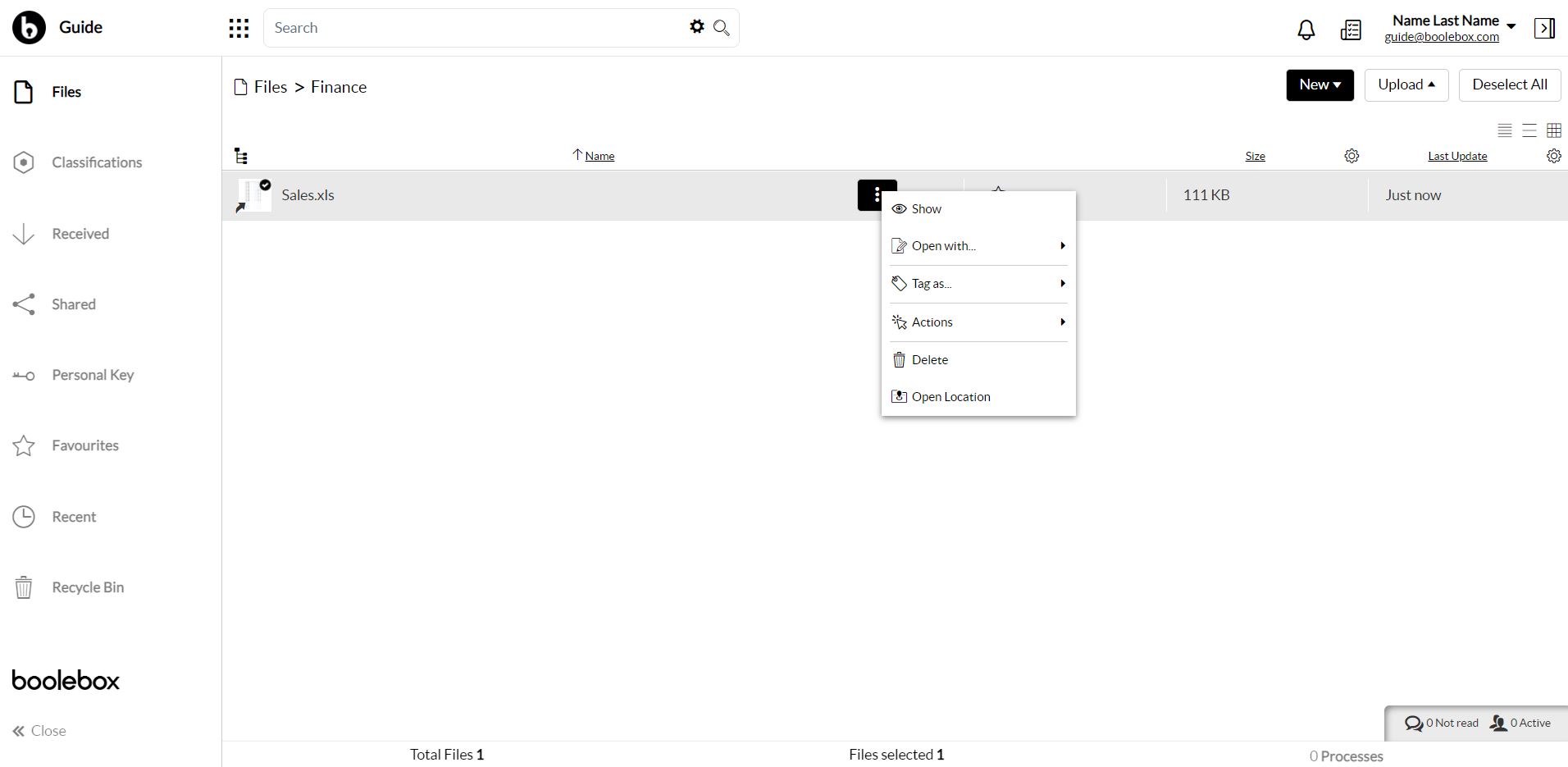Click Finance in the breadcrumb

(x=339, y=87)
